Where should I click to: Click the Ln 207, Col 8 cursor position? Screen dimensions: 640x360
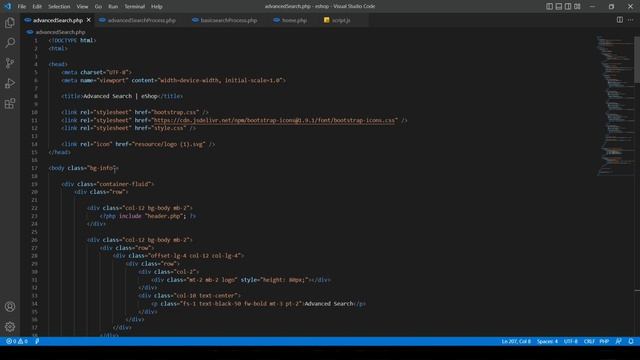pyautogui.click(x=516, y=341)
